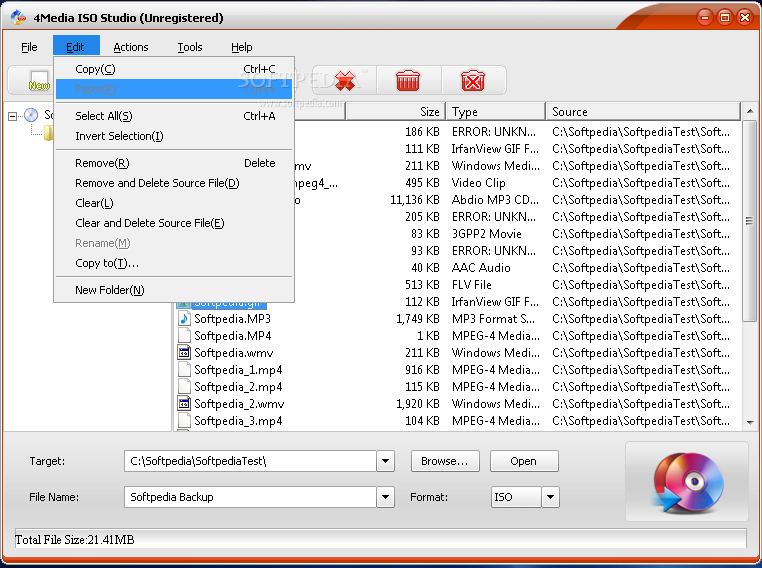Screen dimensions: 762x568
Task: Click the file list scrollbar thumb
Action: tap(750, 221)
